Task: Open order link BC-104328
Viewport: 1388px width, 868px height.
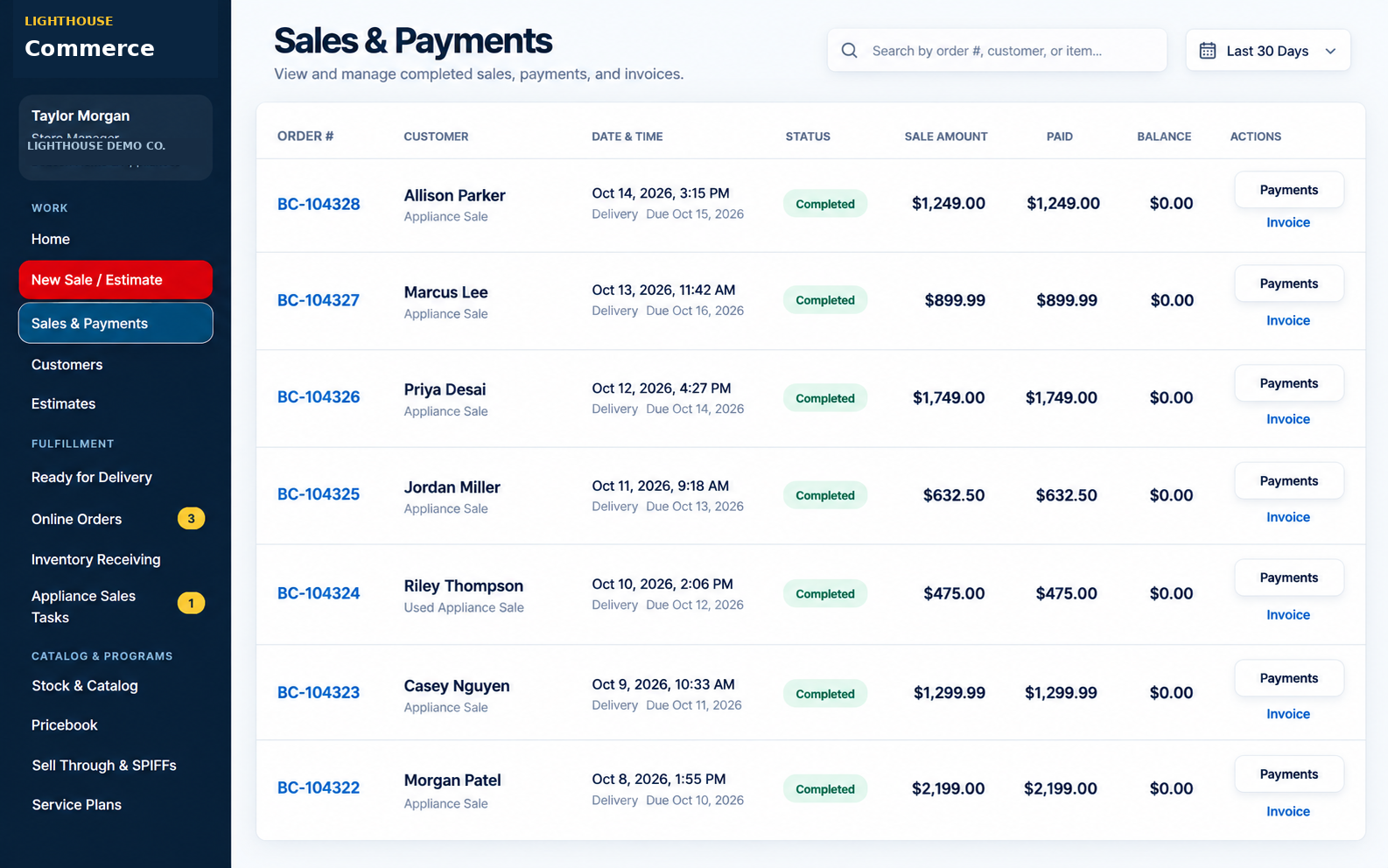Action: click(319, 204)
